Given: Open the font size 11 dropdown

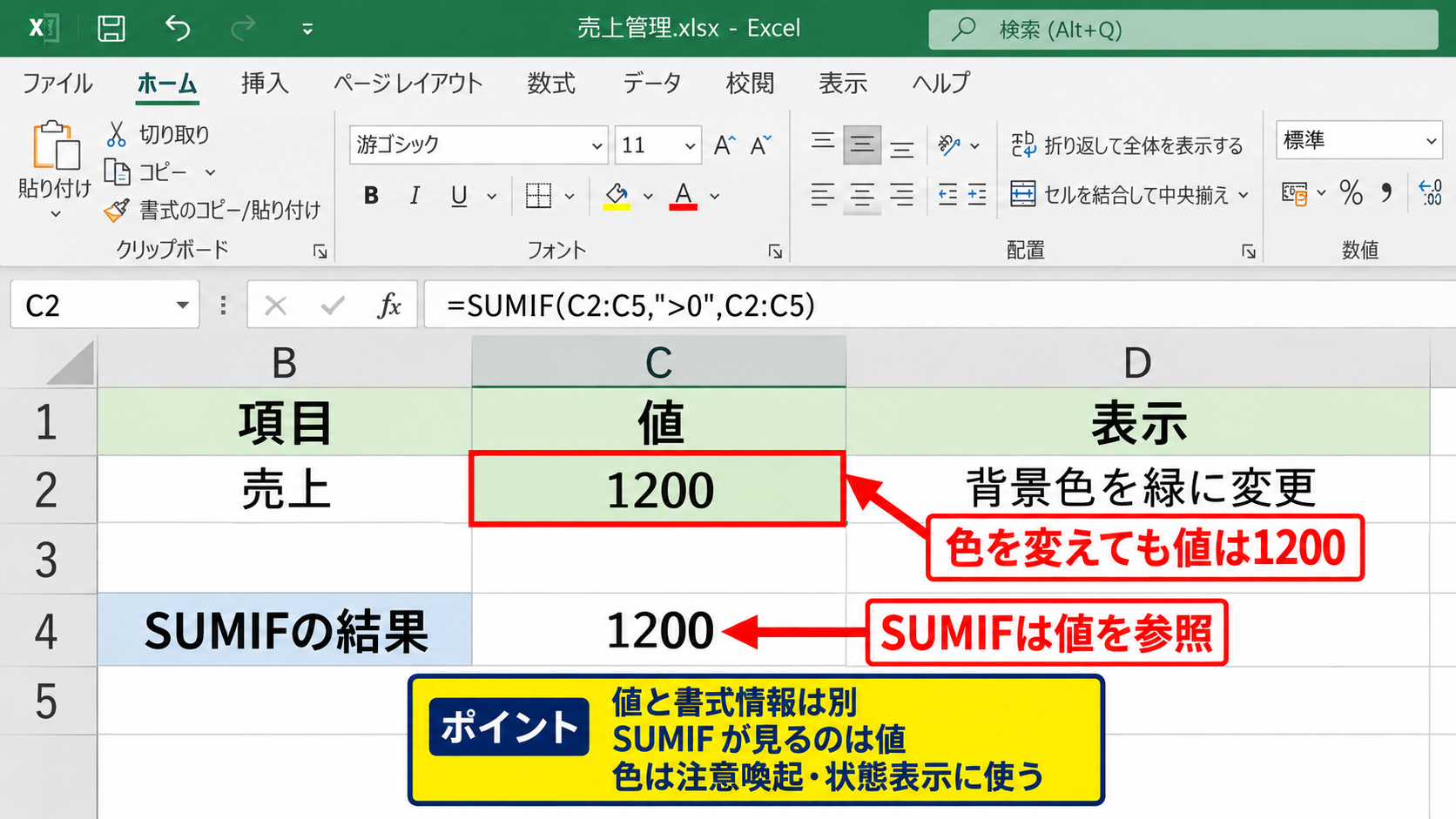Looking at the screenshot, I should tap(690, 145).
